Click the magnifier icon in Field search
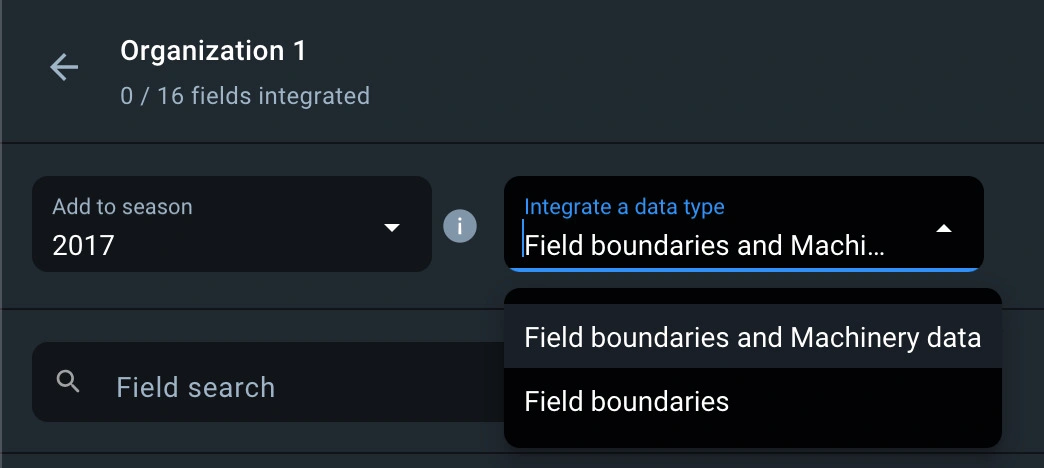Screen dimensions: 1044x468 68,381
